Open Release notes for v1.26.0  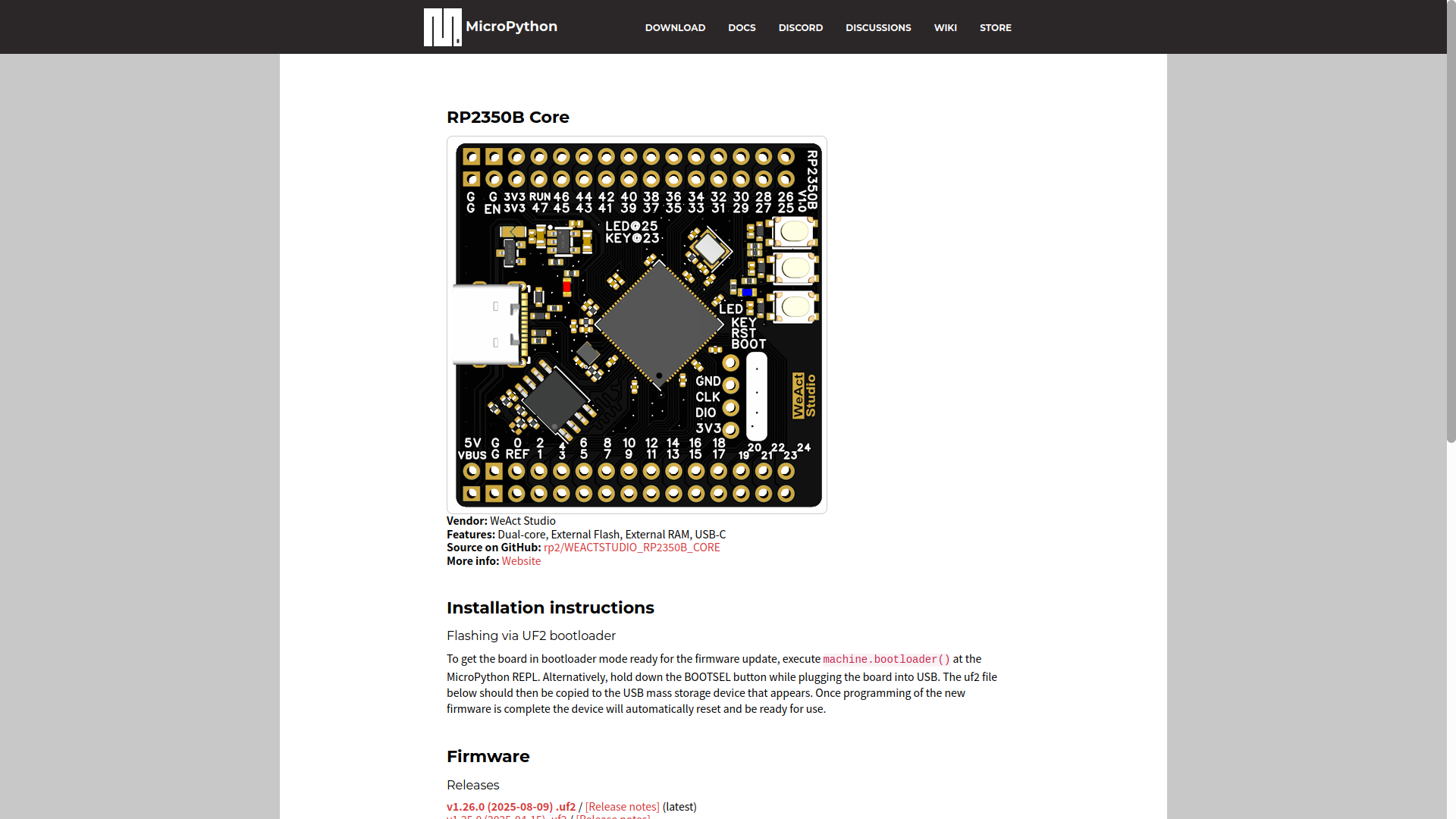coord(622,807)
